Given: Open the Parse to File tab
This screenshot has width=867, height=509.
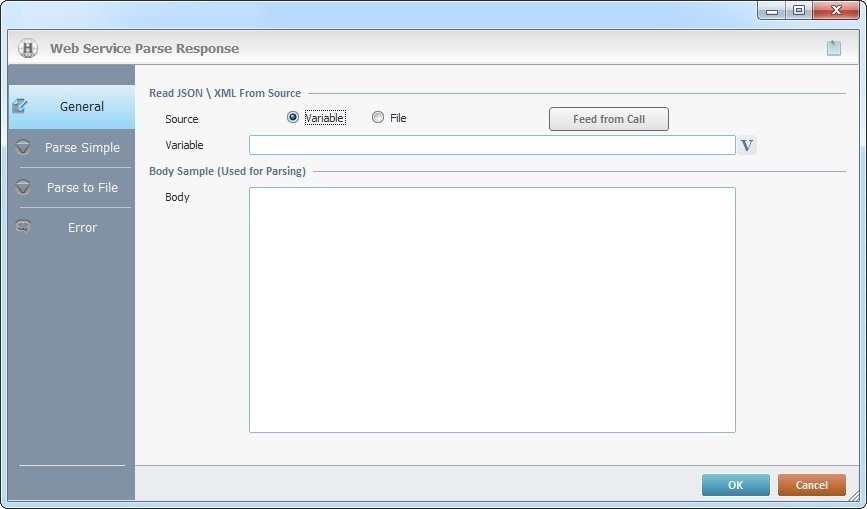Looking at the screenshot, I should click(82, 187).
